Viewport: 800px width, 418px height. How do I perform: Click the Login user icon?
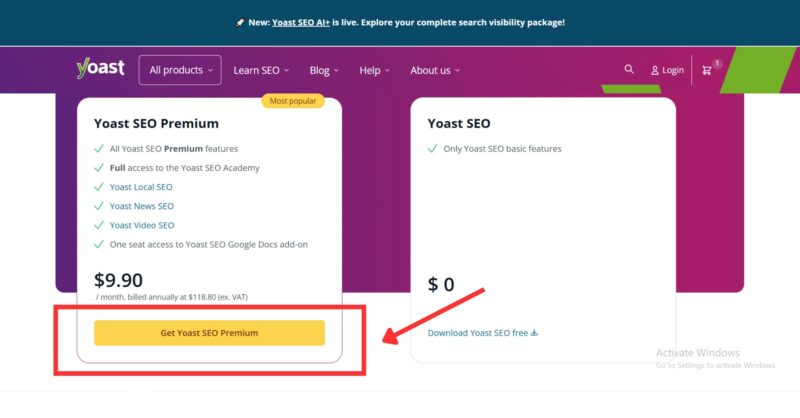pos(655,71)
